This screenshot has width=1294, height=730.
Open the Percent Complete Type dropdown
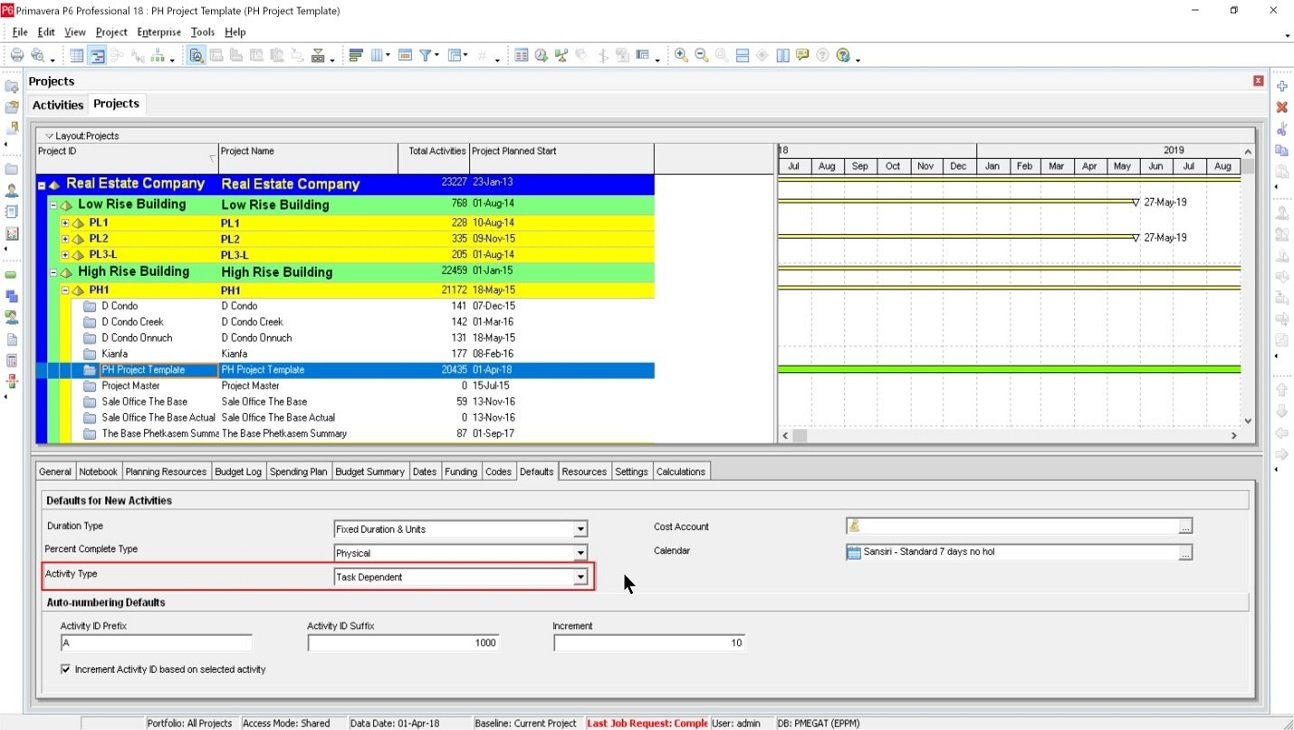coord(580,553)
